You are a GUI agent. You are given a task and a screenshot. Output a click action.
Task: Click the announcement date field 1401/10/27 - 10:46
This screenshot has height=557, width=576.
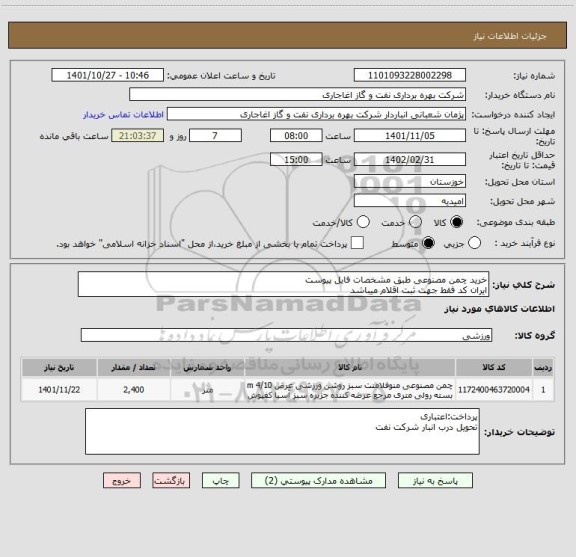108,75
